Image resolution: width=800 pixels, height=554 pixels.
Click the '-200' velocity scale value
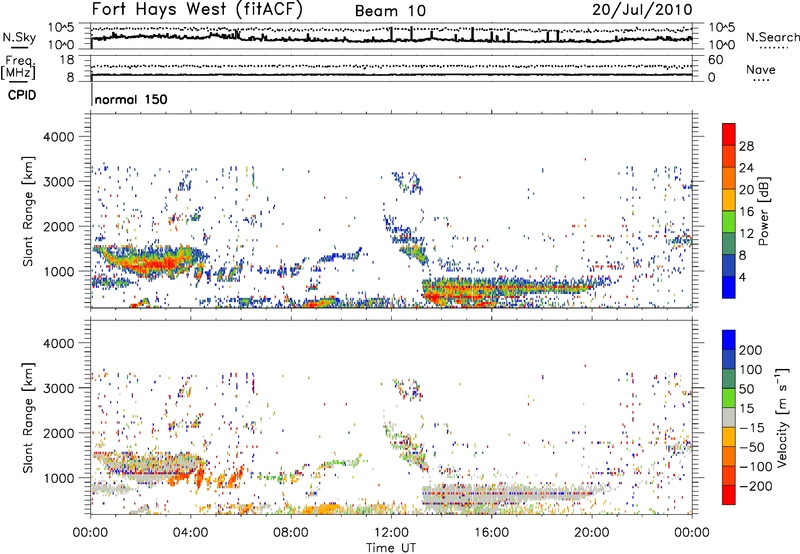pos(756,486)
